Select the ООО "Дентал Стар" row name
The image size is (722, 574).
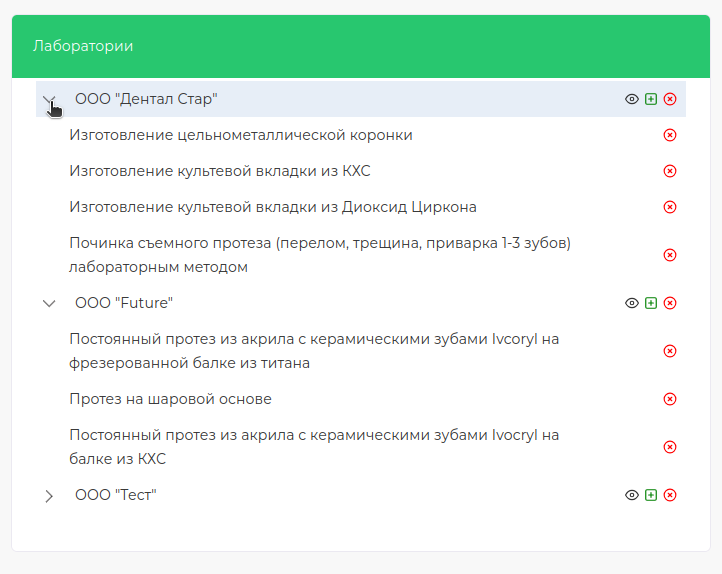coord(146,99)
